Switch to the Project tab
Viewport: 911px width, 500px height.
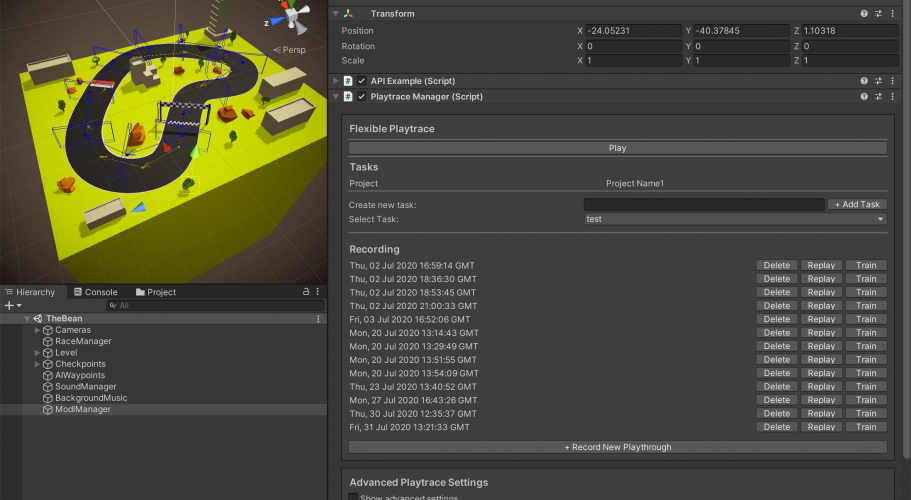[x=156, y=292]
